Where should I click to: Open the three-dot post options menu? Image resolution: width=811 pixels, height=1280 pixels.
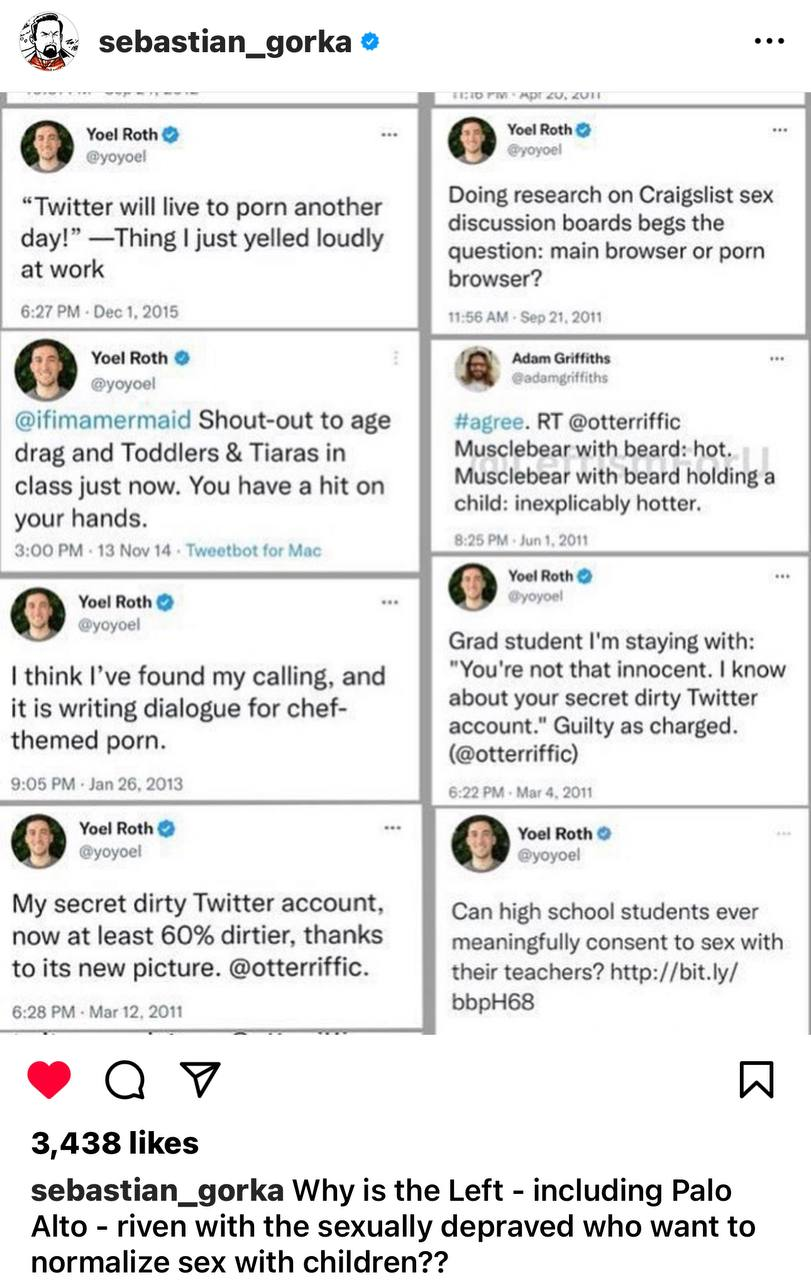[x=768, y=42]
